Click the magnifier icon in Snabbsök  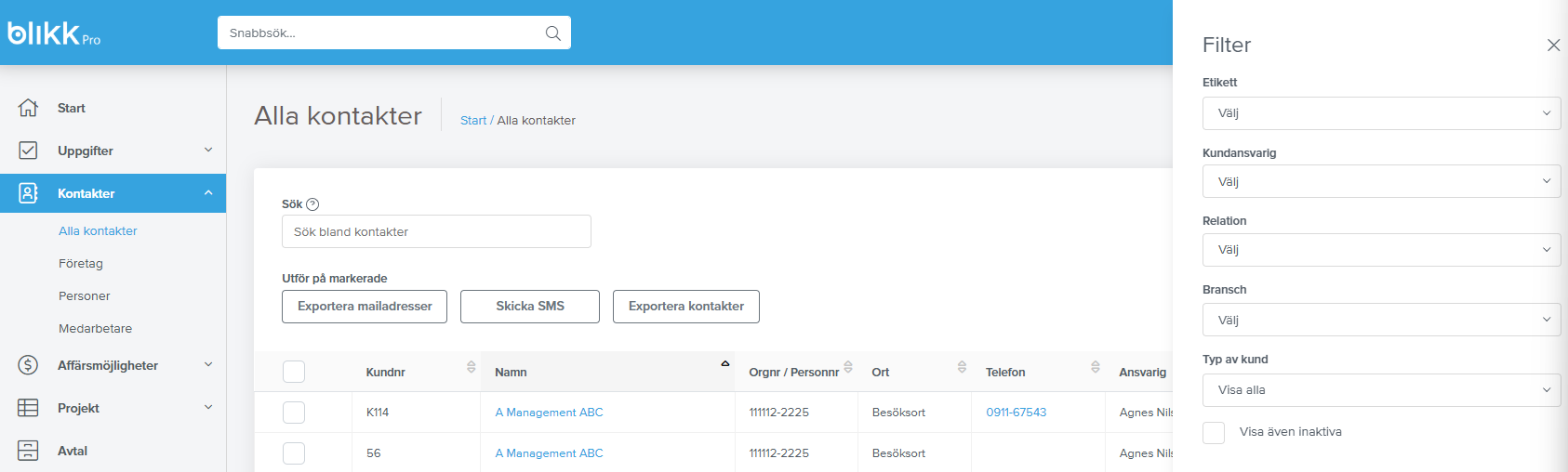(552, 33)
